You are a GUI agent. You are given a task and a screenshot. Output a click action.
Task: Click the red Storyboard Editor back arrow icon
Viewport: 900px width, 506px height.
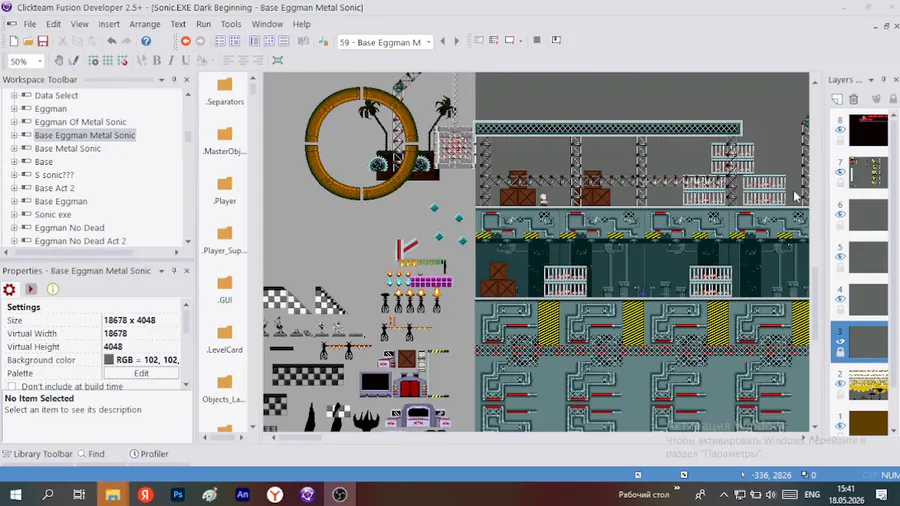pos(185,41)
